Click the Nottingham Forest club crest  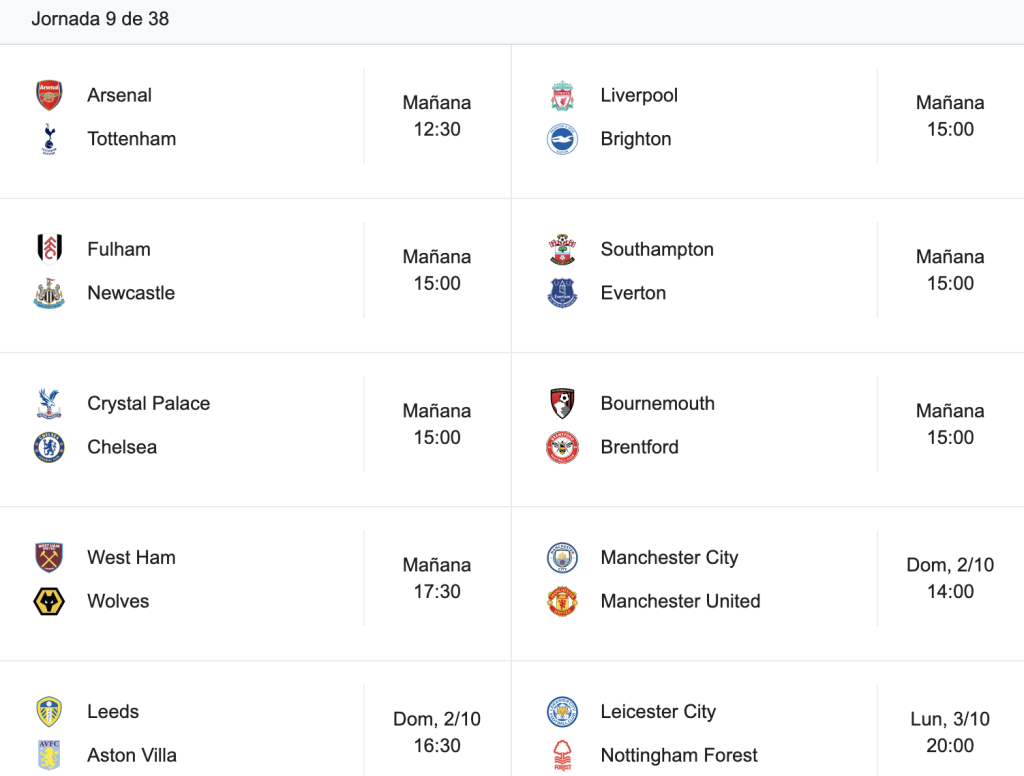[562, 755]
